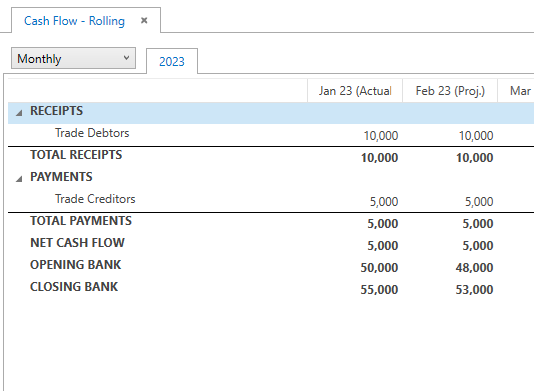Click TOTAL RECEIPTS Jan 23 value 10,000

pos(379,158)
